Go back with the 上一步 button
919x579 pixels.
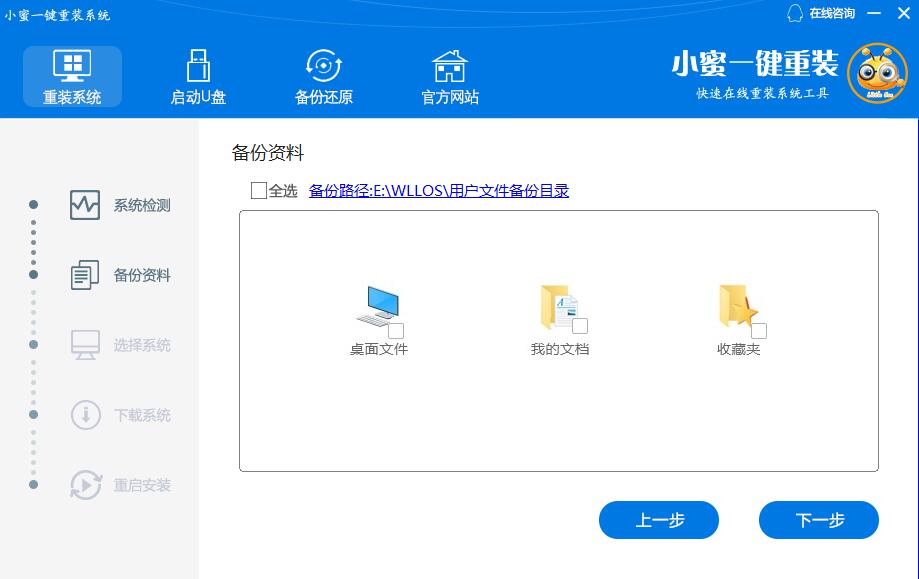point(658,520)
